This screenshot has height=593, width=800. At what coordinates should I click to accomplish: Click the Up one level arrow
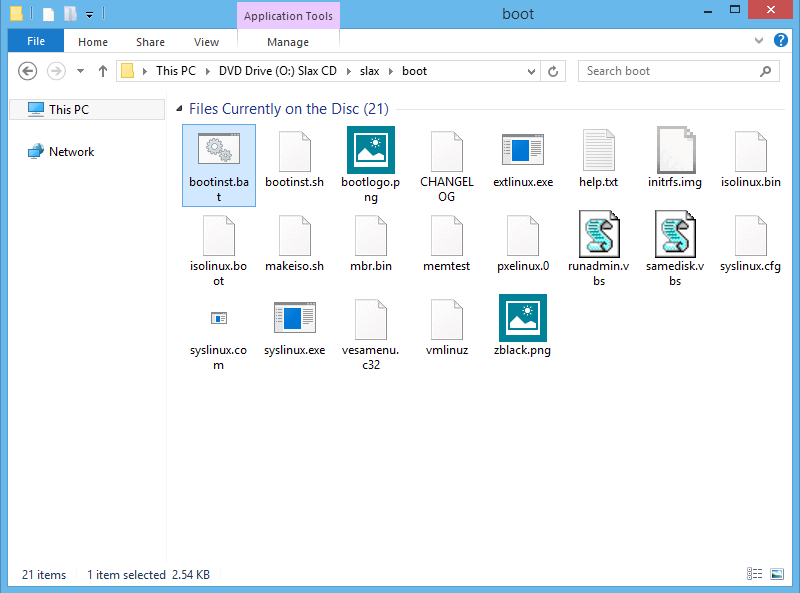point(103,71)
